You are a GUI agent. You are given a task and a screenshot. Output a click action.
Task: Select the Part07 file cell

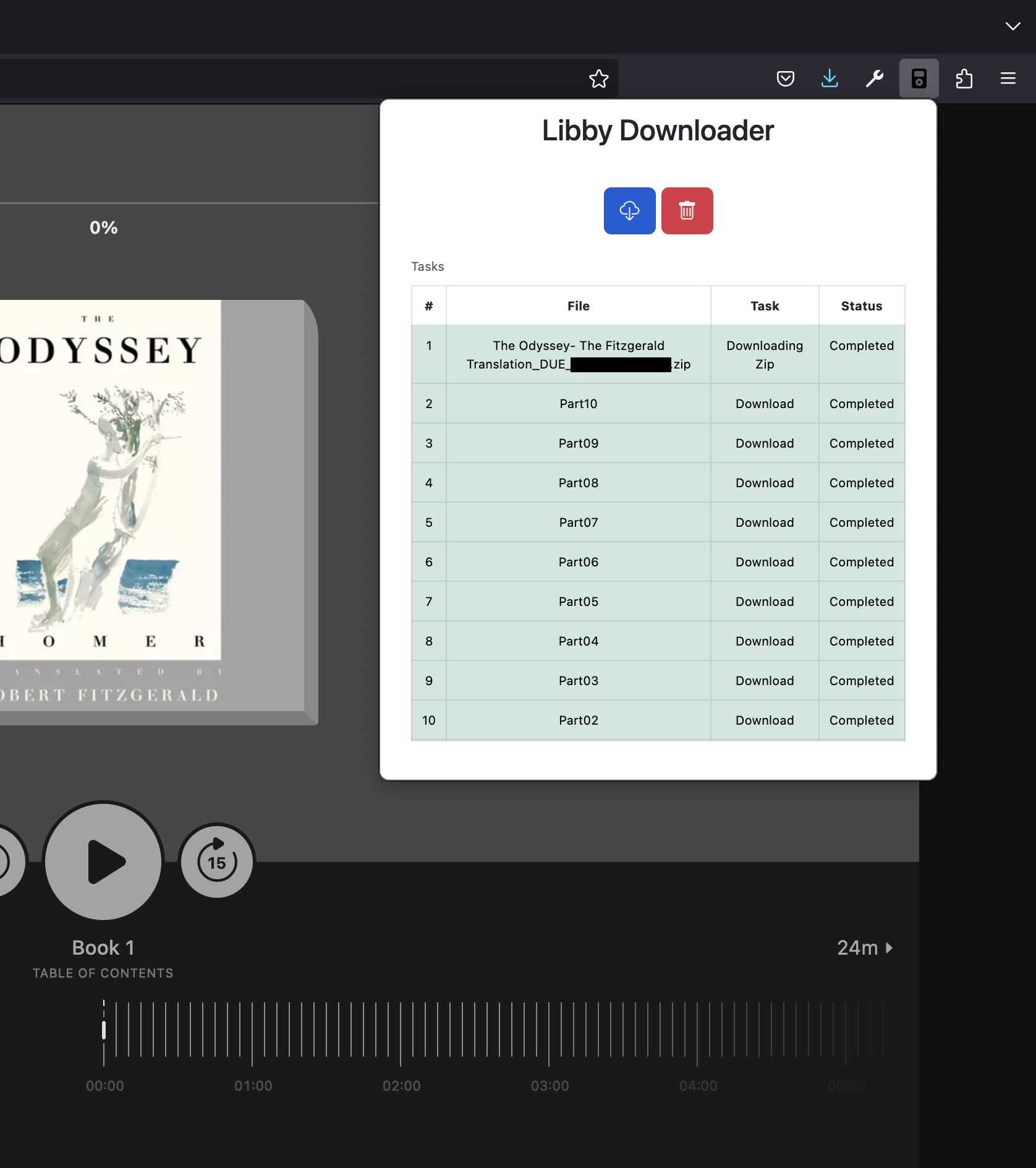point(579,522)
